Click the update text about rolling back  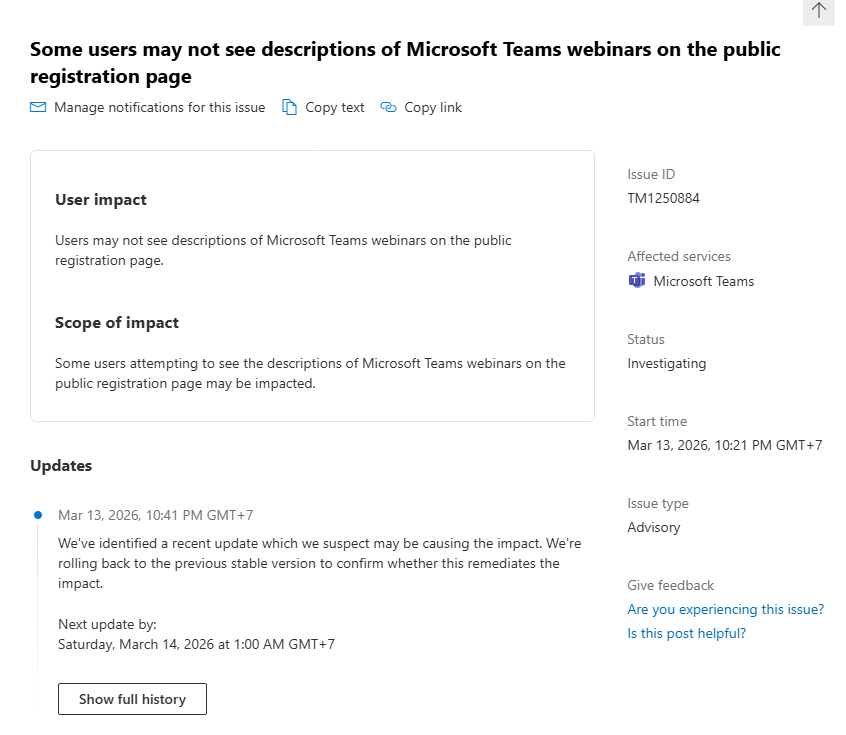tap(319, 563)
